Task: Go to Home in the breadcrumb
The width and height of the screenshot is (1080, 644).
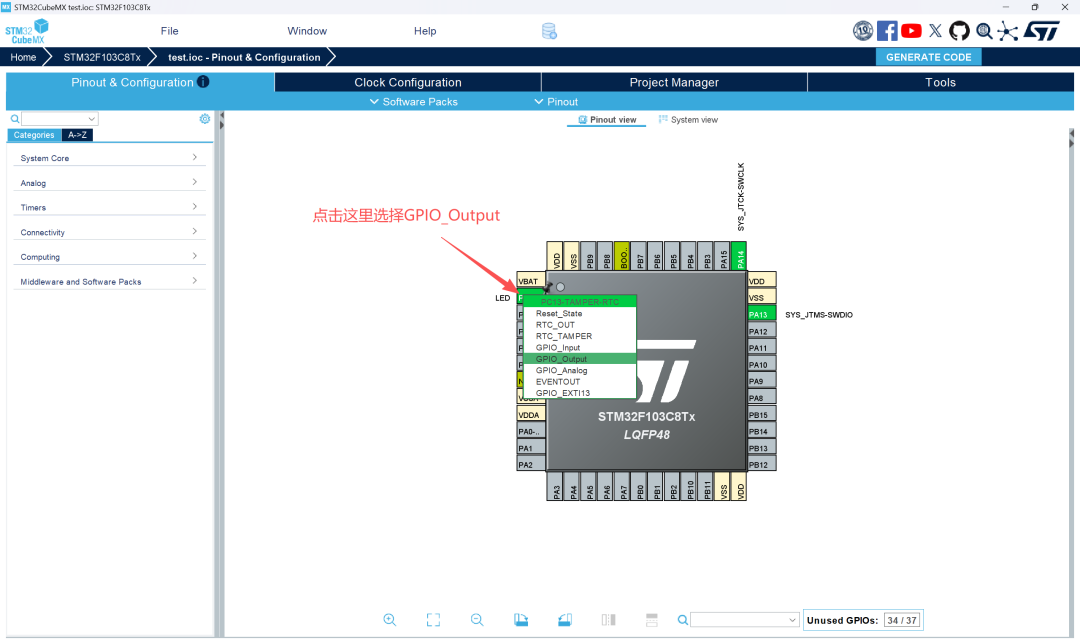Action: click(23, 57)
